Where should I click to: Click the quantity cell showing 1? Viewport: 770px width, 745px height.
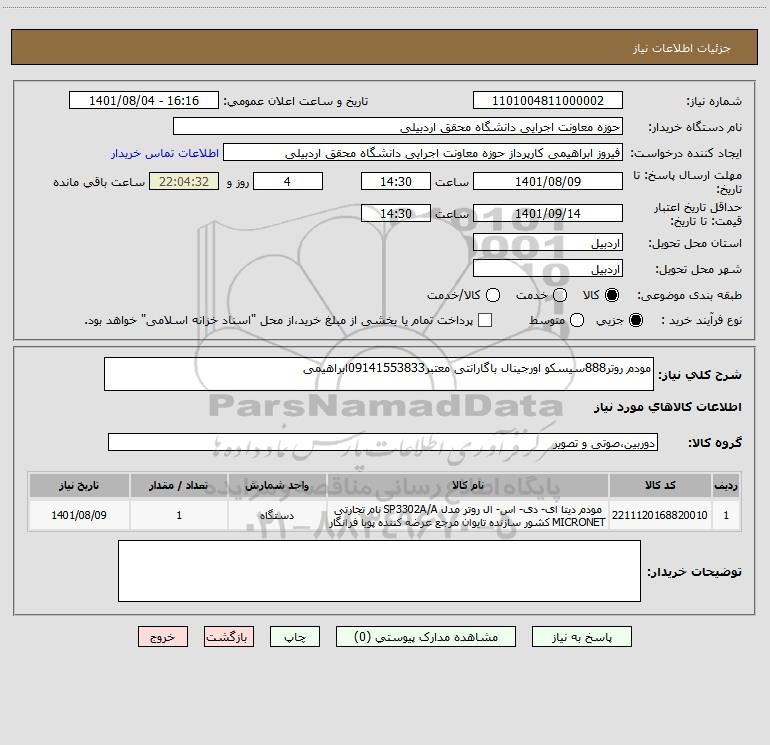click(x=179, y=515)
